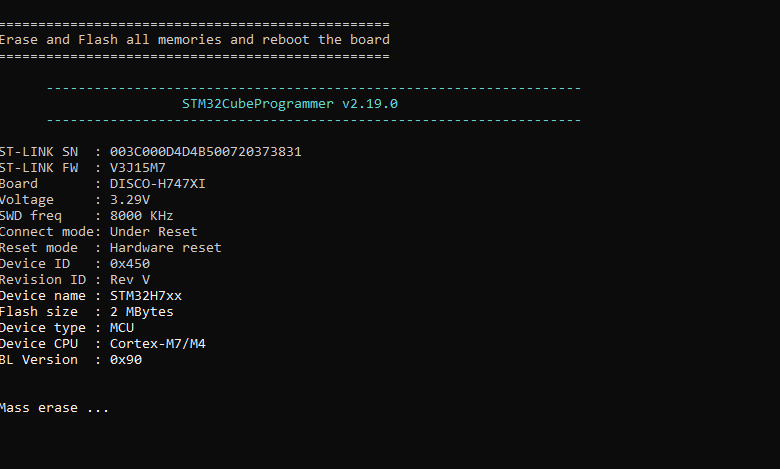Click the "Mass erase ..." status line
Image resolution: width=780 pixels, height=469 pixels.
click(54, 408)
